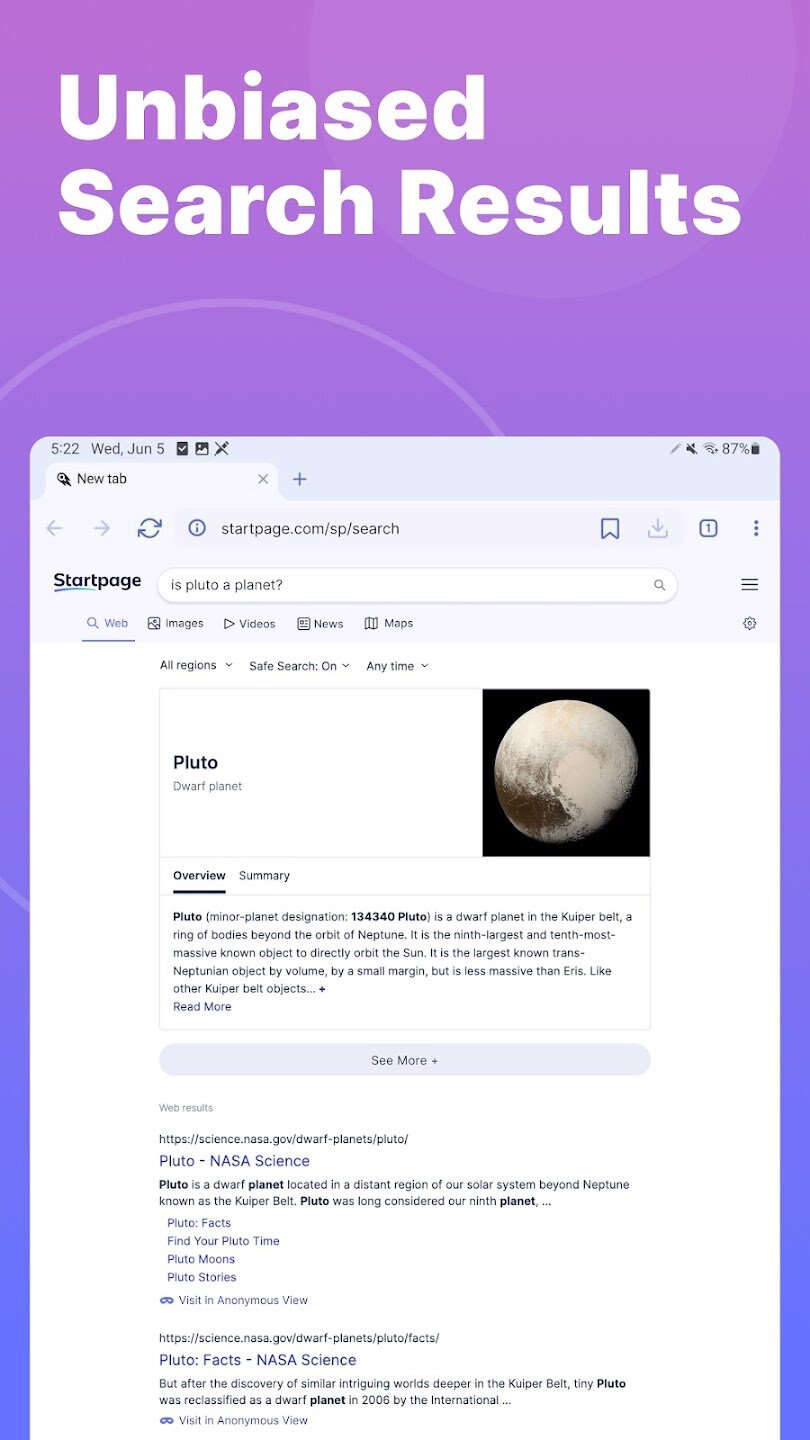Viewport: 810px width, 1440px height.
Task: Tap the Wi-Fi status bar icon
Action: [710, 449]
